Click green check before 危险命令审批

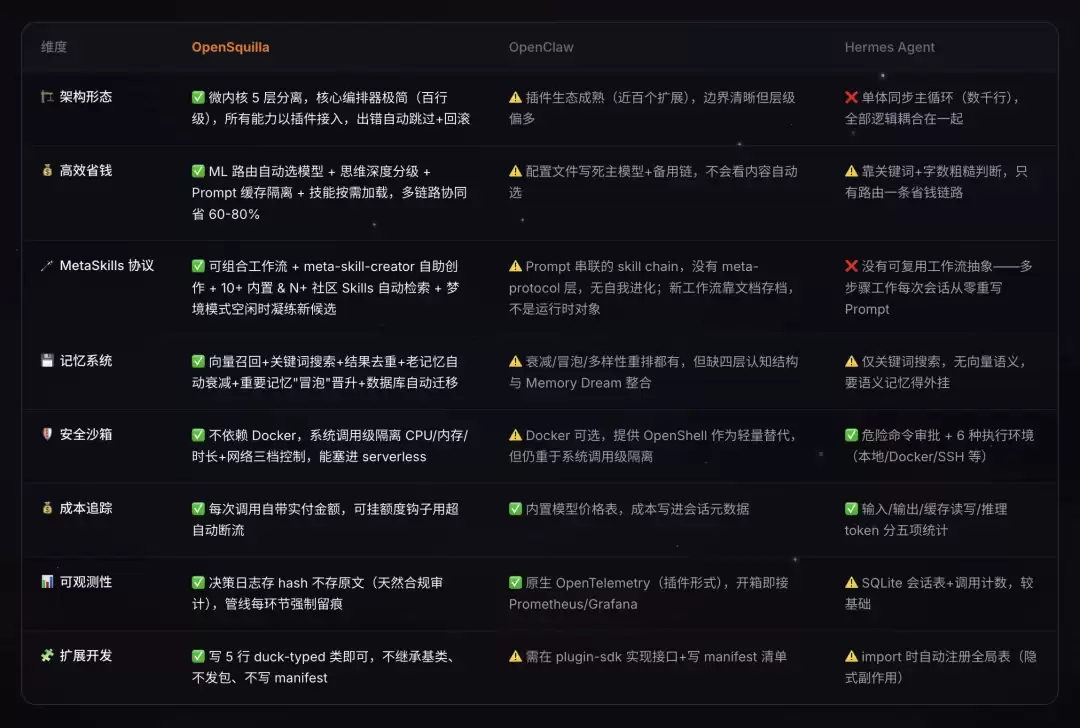click(x=851, y=435)
